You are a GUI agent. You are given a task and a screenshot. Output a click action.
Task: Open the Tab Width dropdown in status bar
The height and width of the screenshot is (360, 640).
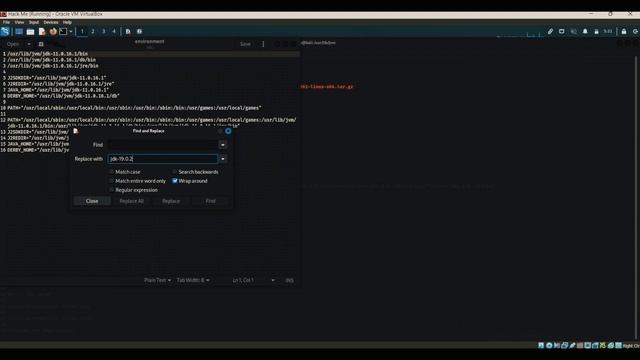point(193,280)
